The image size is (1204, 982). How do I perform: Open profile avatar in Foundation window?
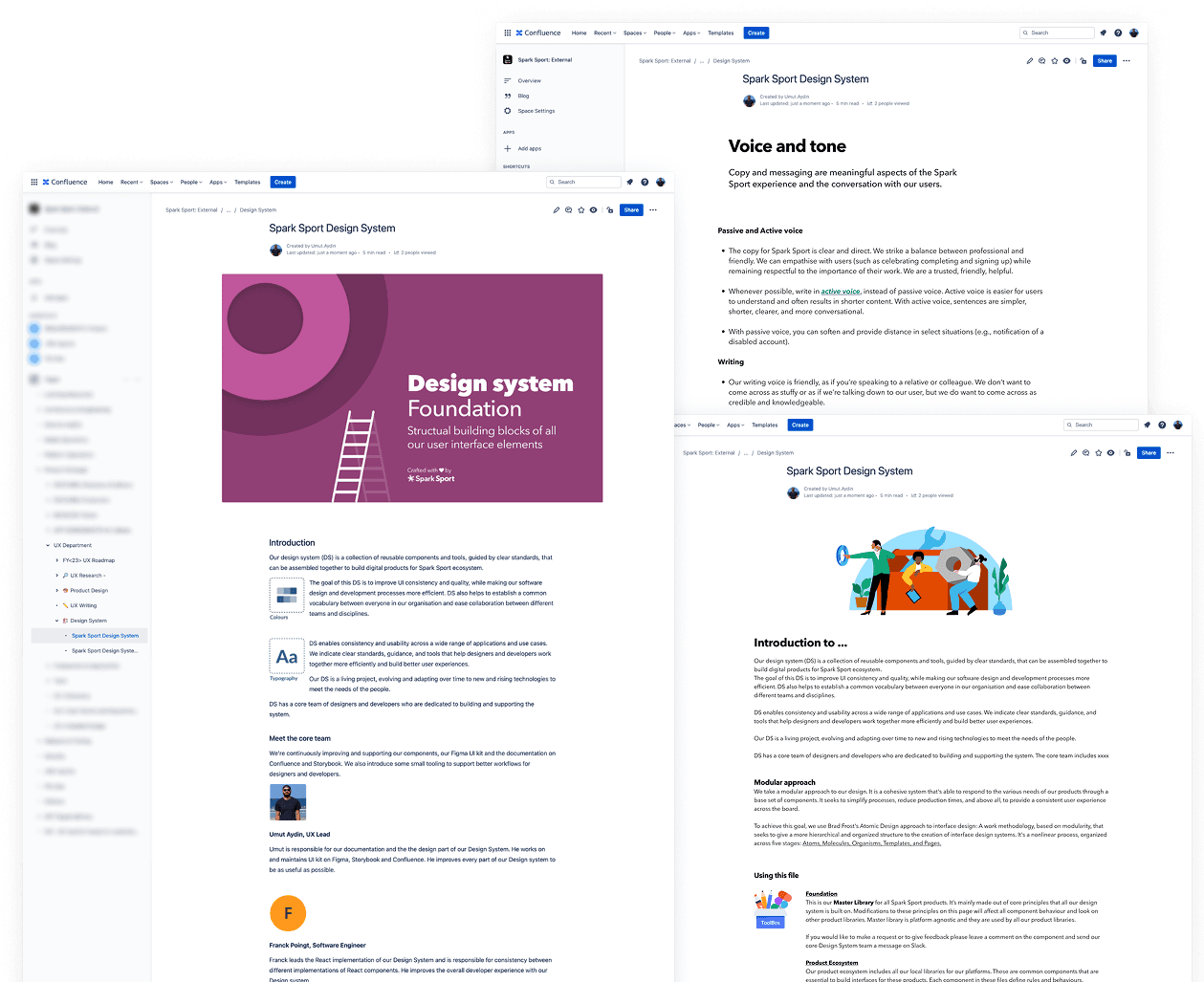tap(660, 182)
